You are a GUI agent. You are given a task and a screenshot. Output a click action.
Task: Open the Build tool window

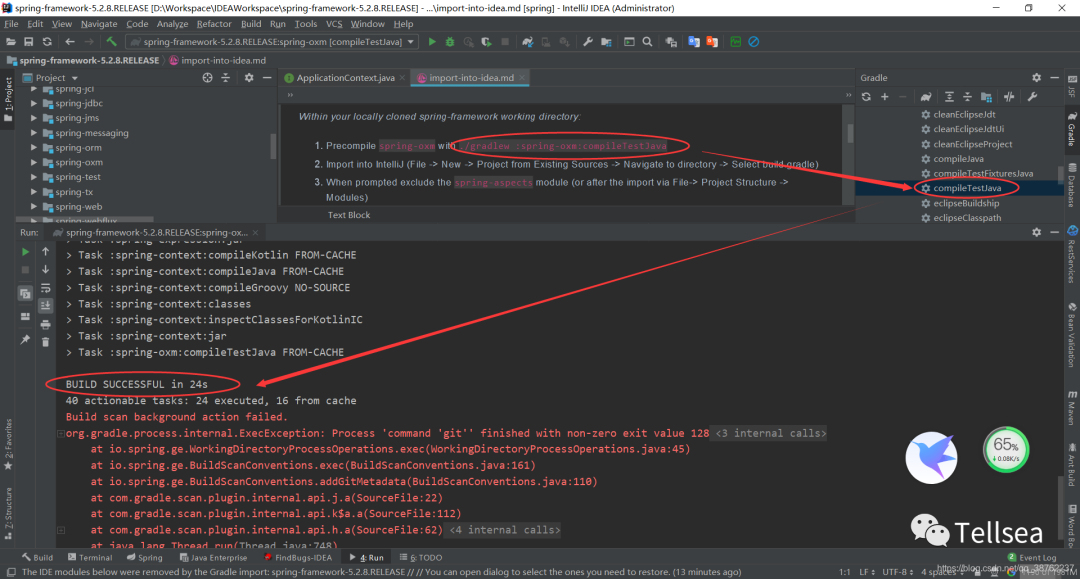tap(37, 558)
